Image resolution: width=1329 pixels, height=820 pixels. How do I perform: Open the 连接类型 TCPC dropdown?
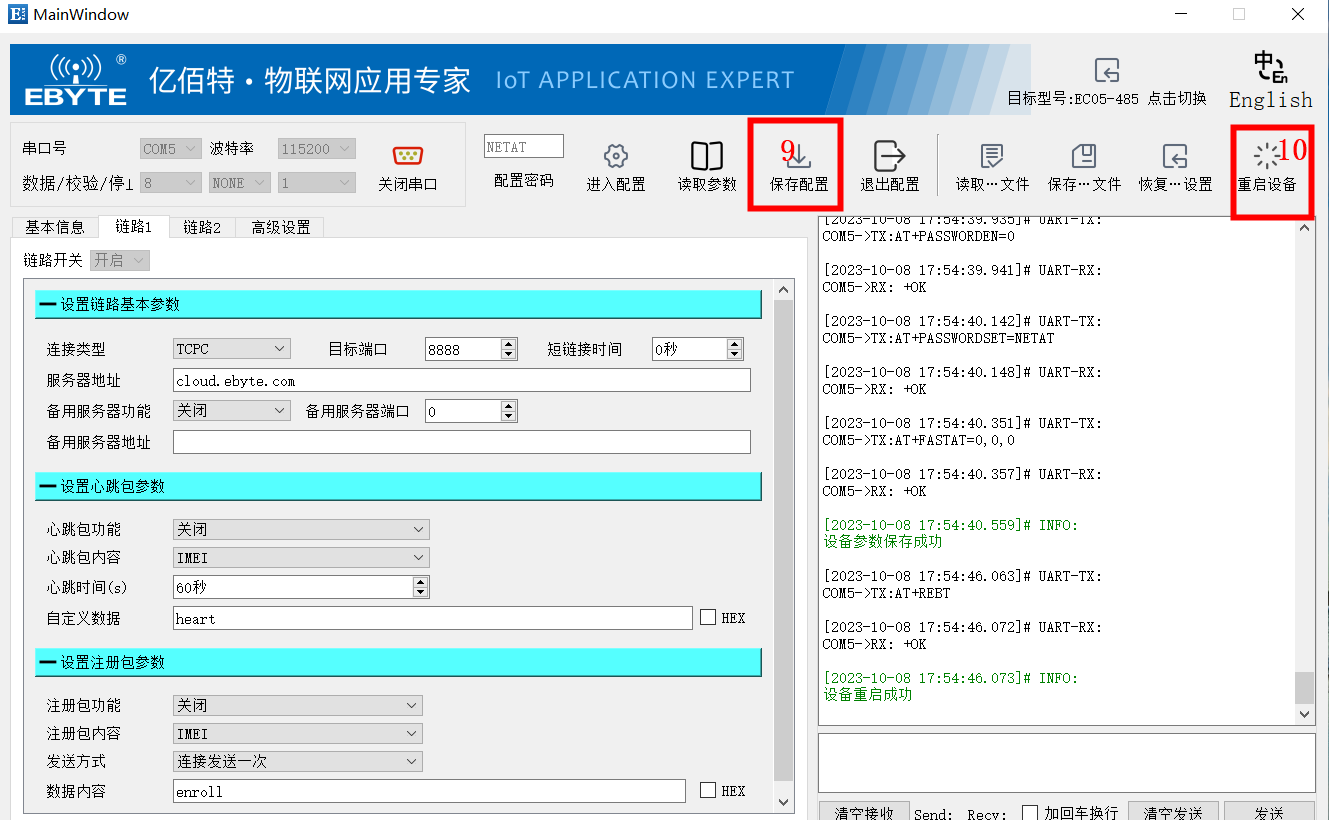[x=232, y=349]
